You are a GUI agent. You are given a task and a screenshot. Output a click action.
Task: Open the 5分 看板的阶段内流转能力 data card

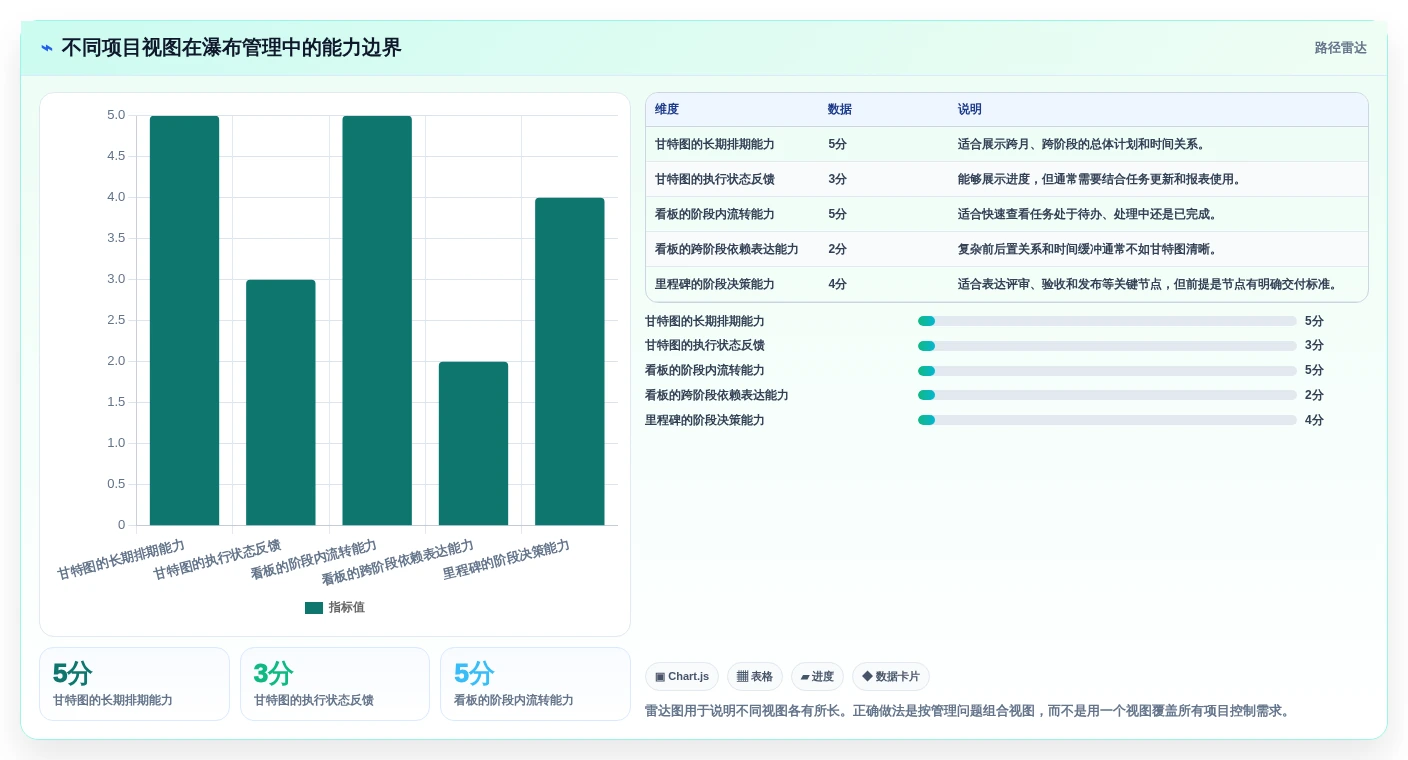click(535, 684)
